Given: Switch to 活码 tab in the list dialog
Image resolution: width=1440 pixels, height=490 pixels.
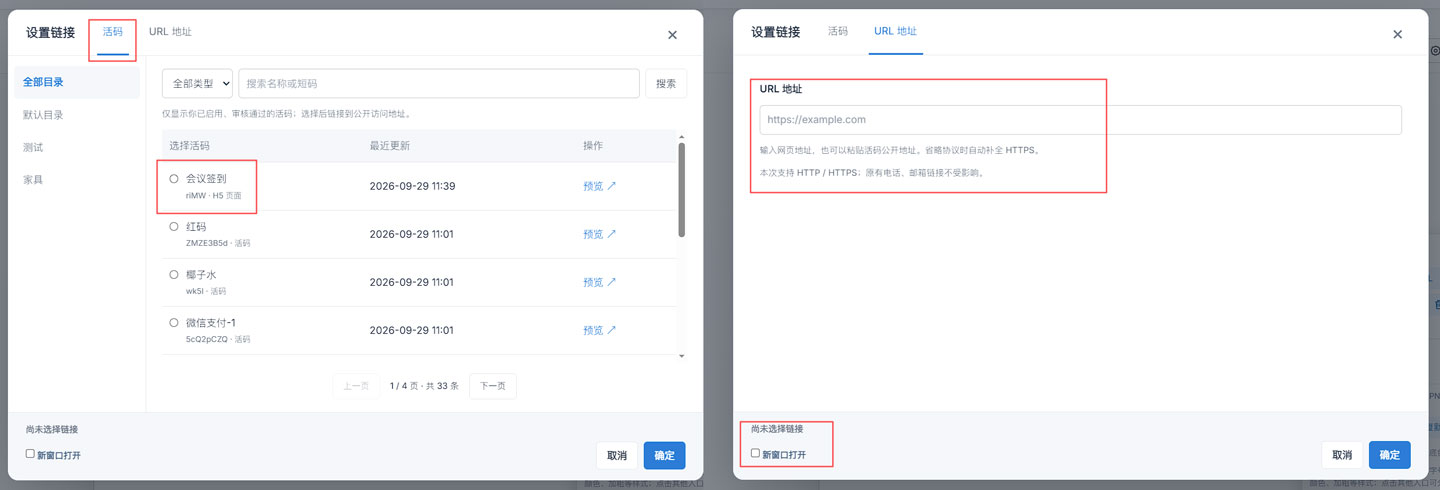Looking at the screenshot, I should point(113,32).
